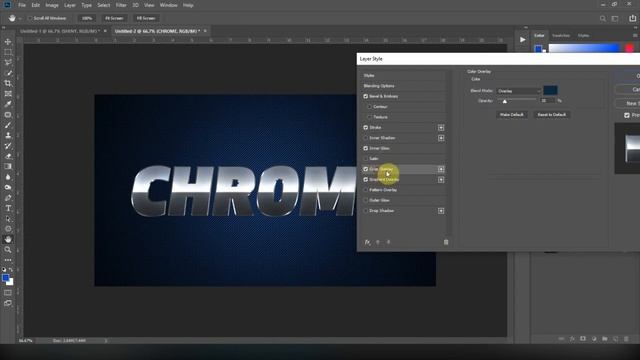Click the Reset to Default button
Image resolution: width=640 pixels, height=360 pixels.
[x=551, y=115]
